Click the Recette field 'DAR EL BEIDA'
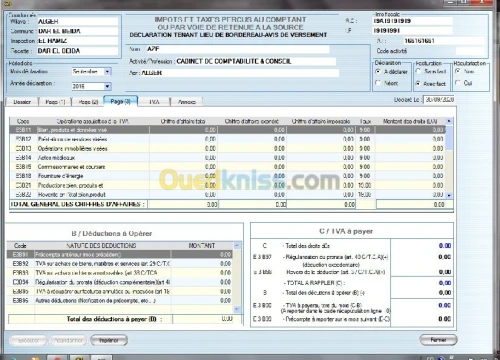This screenshot has width=500, height=360. coord(77,51)
